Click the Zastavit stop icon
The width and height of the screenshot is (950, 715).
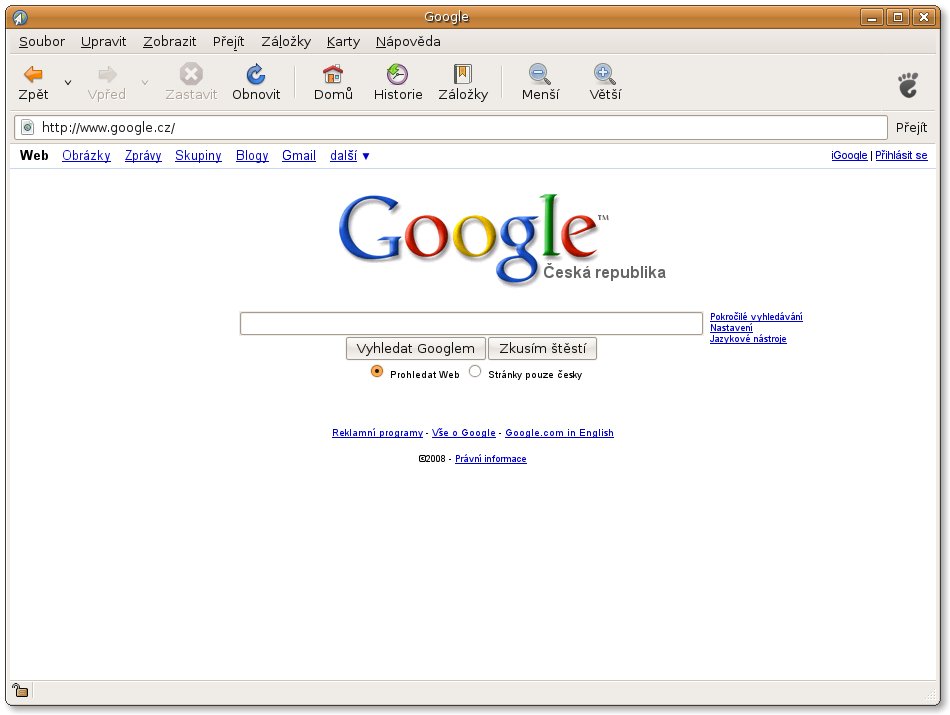click(191, 75)
